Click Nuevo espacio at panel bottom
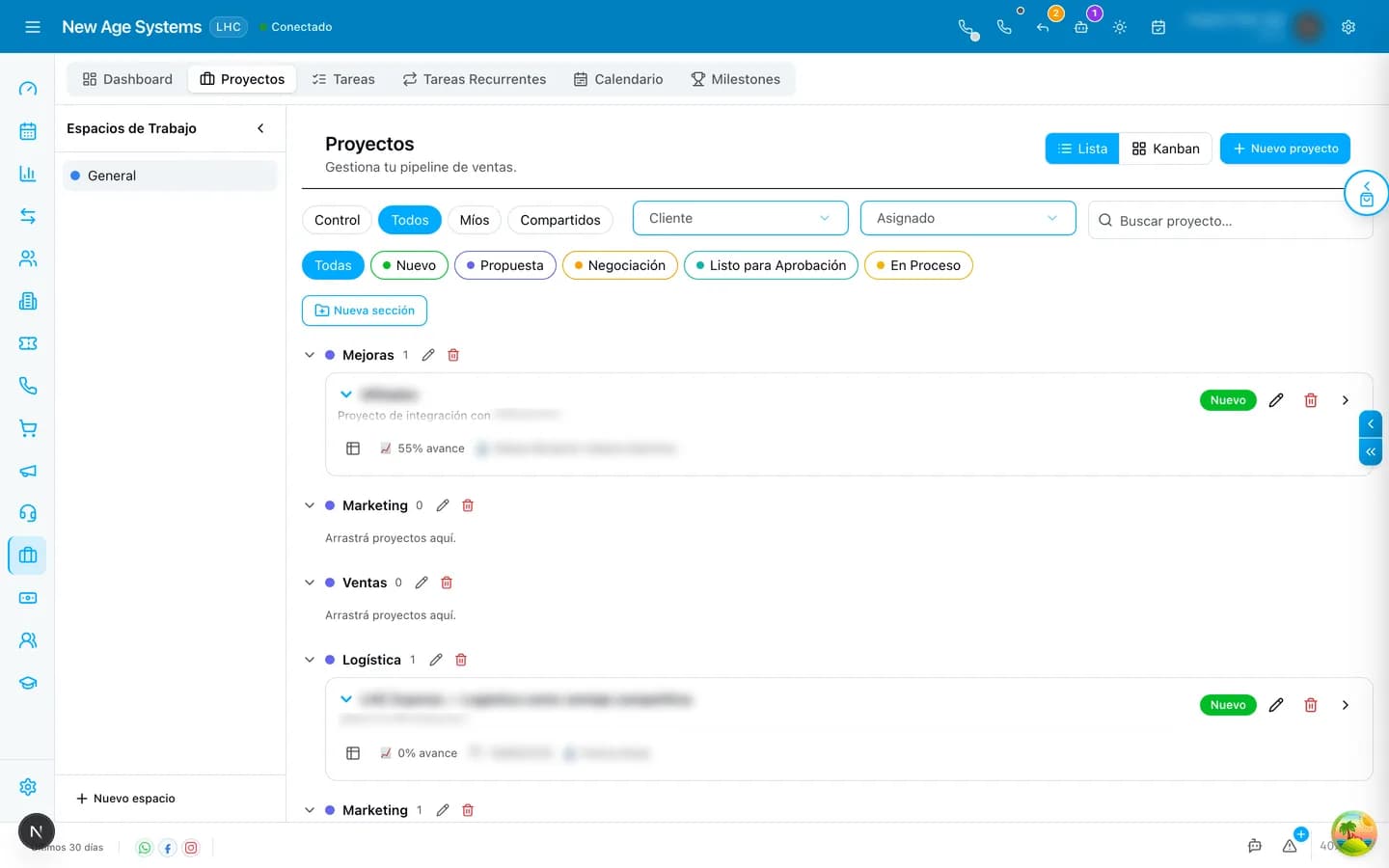The width and height of the screenshot is (1389, 868). [125, 799]
